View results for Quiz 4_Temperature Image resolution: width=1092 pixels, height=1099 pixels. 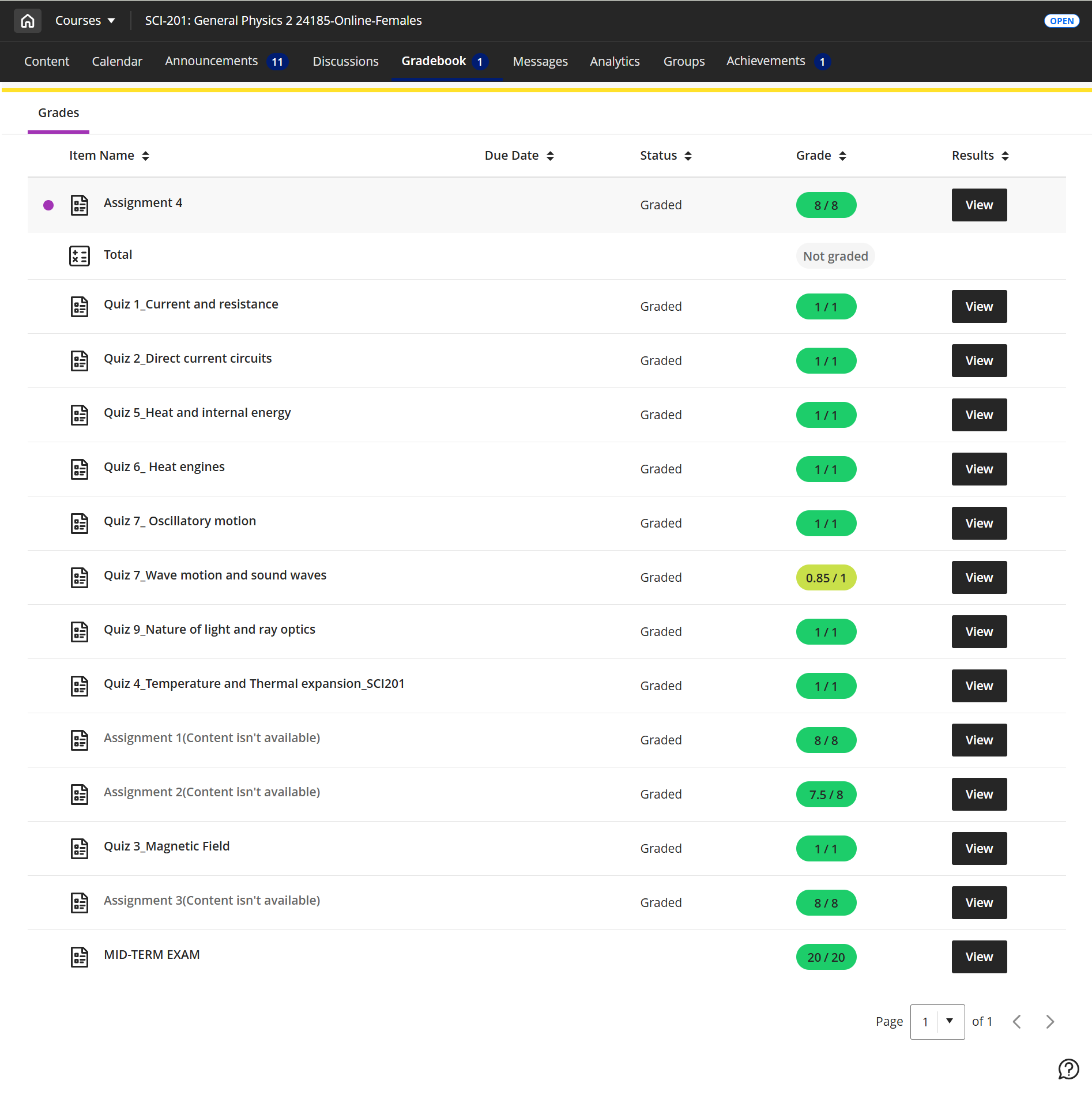tap(979, 686)
